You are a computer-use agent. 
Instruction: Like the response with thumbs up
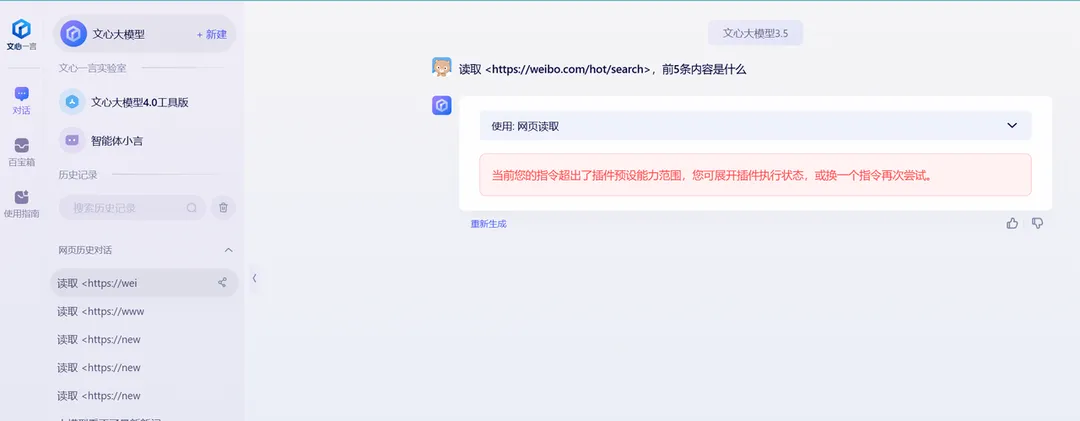pyautogui.click(x=1012, y=223)
